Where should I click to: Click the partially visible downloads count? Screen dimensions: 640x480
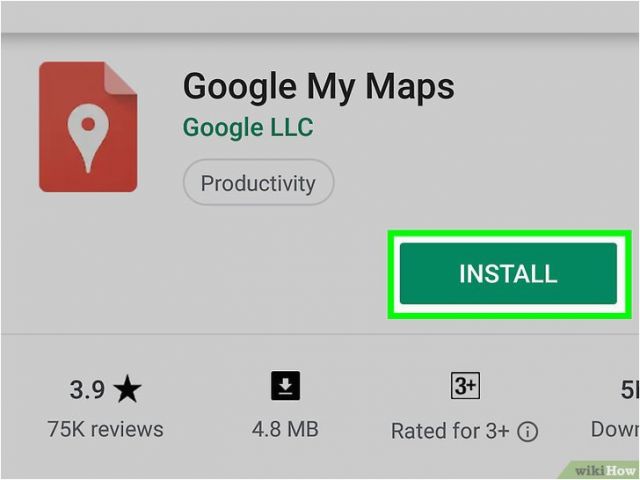pyautogui.click(x=630, y=389)
